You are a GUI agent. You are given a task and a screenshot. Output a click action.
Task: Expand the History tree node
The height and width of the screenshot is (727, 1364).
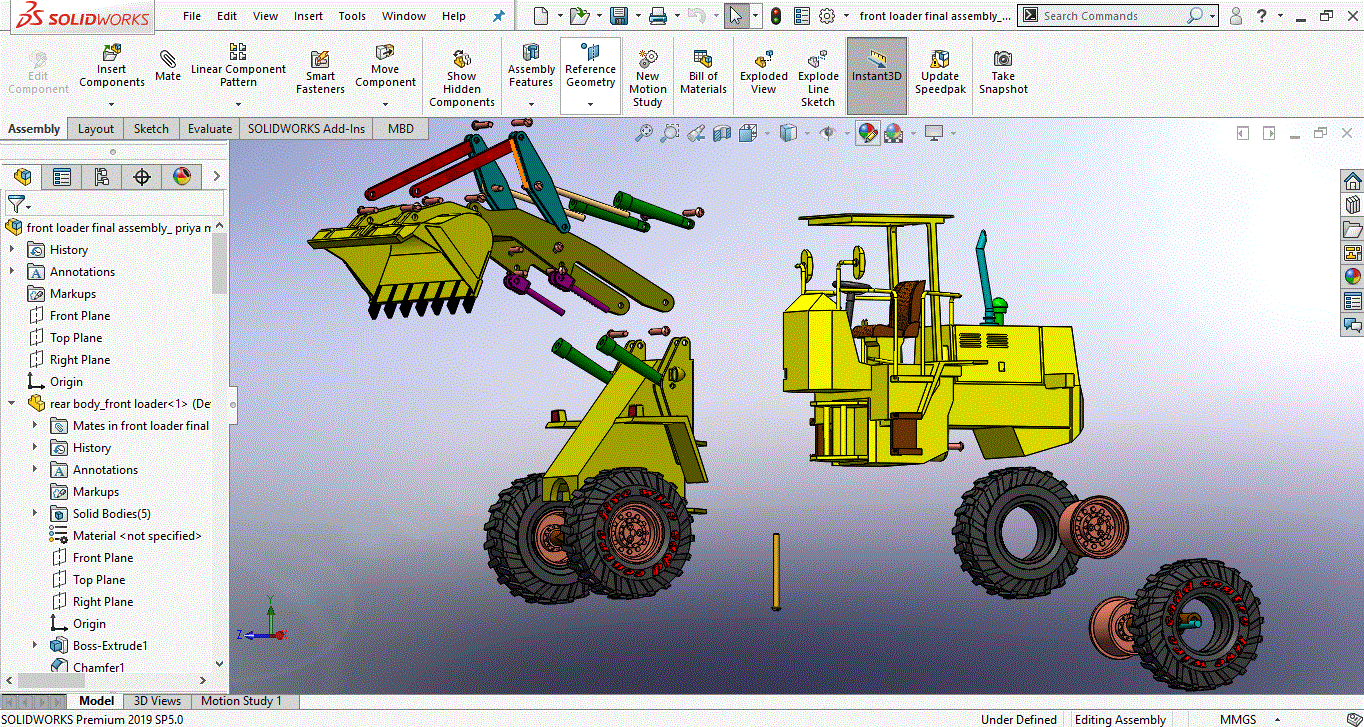pyautogui.click(x=12, y=250)
